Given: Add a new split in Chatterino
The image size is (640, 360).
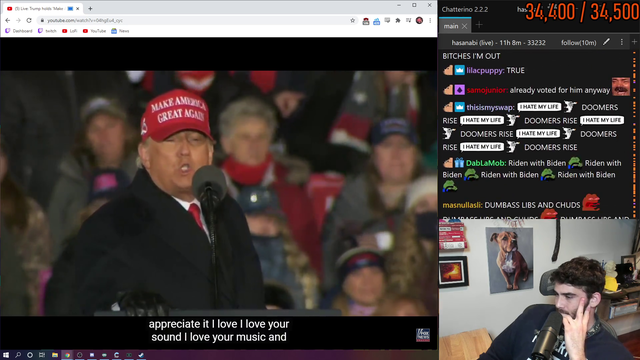Looking at the screenshot, I should coord(635,42).
